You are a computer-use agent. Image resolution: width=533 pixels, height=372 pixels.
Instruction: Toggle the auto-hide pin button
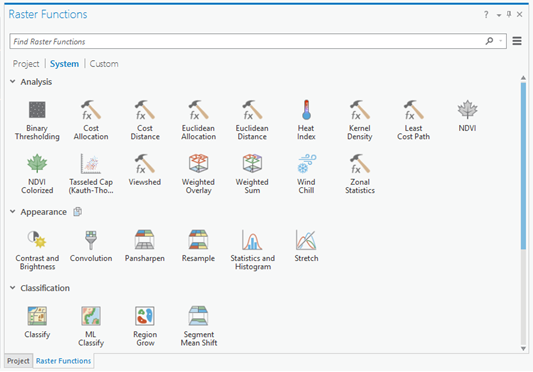(509, 14)
